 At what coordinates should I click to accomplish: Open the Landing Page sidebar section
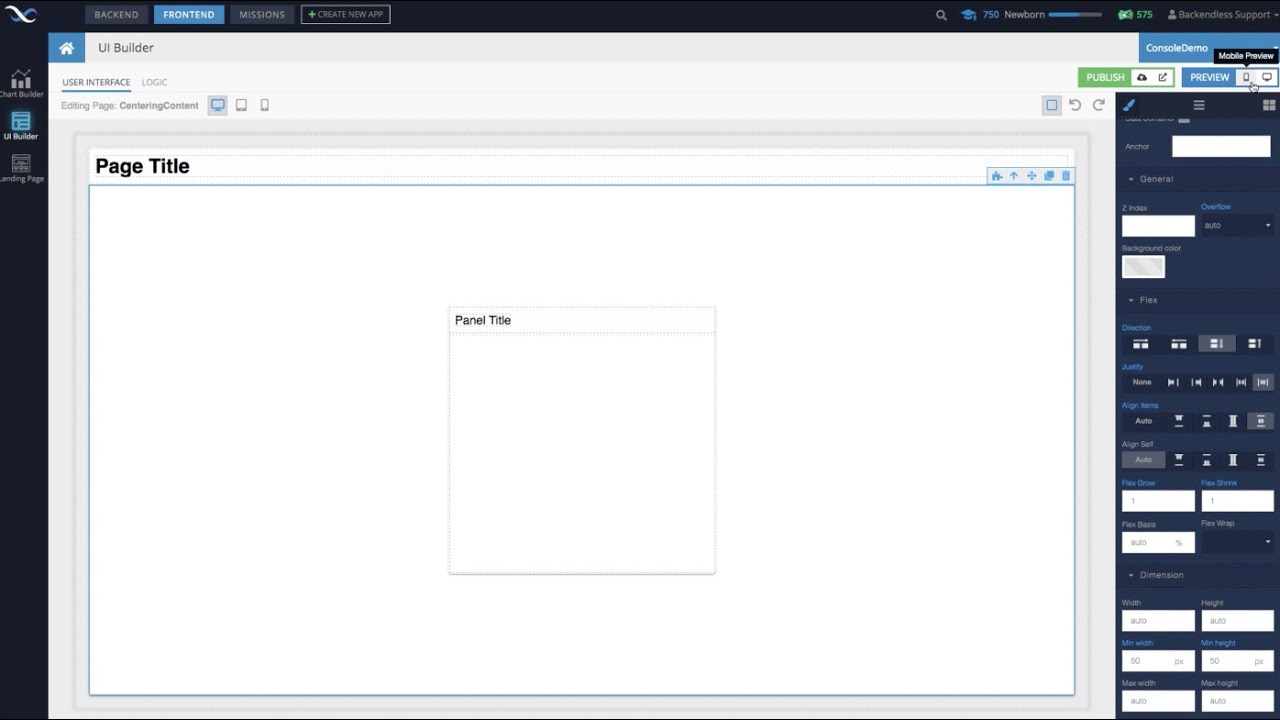point(21,168)
